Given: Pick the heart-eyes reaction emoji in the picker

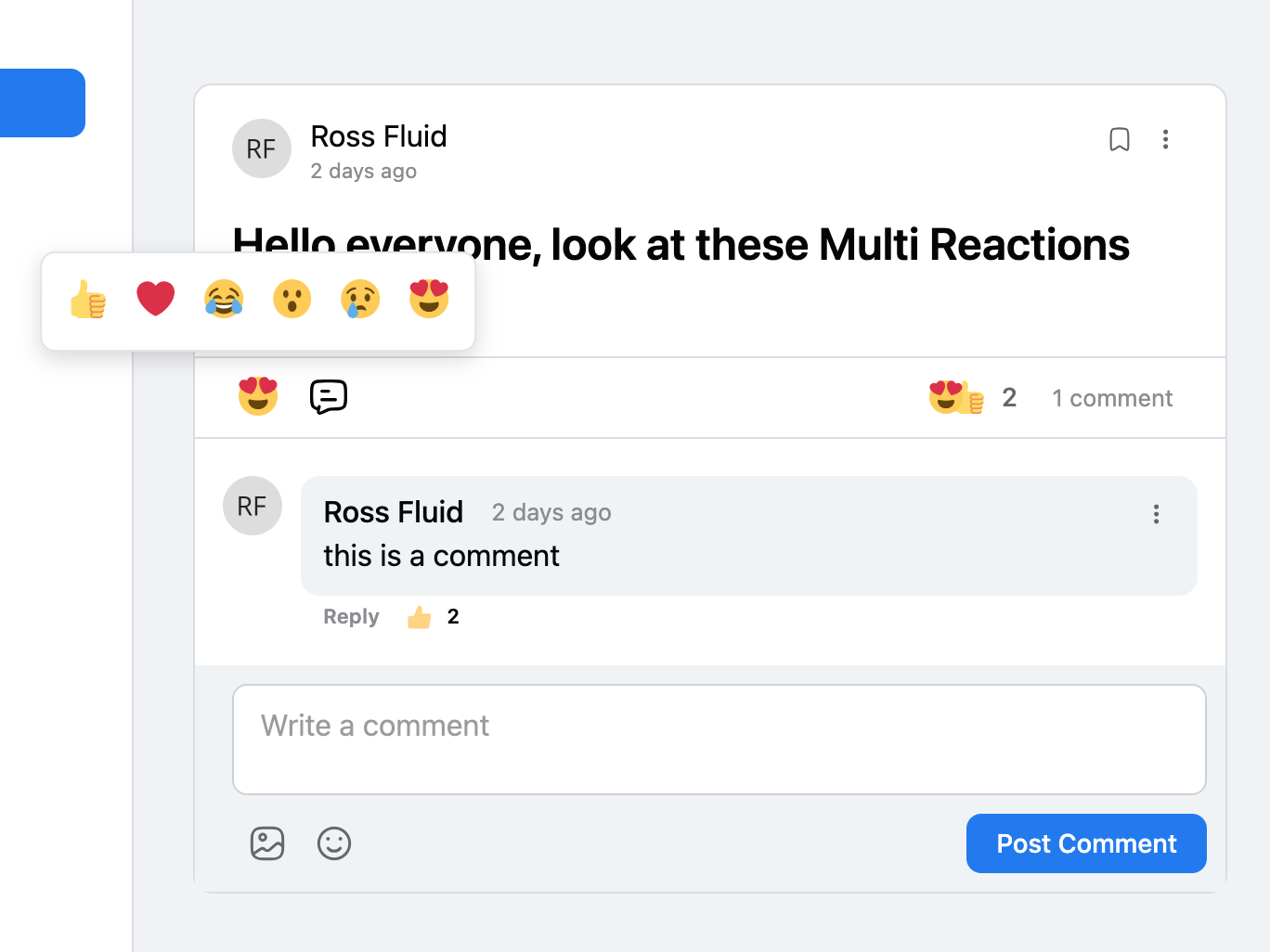Looking at the screenshot, I should point(430,299).
